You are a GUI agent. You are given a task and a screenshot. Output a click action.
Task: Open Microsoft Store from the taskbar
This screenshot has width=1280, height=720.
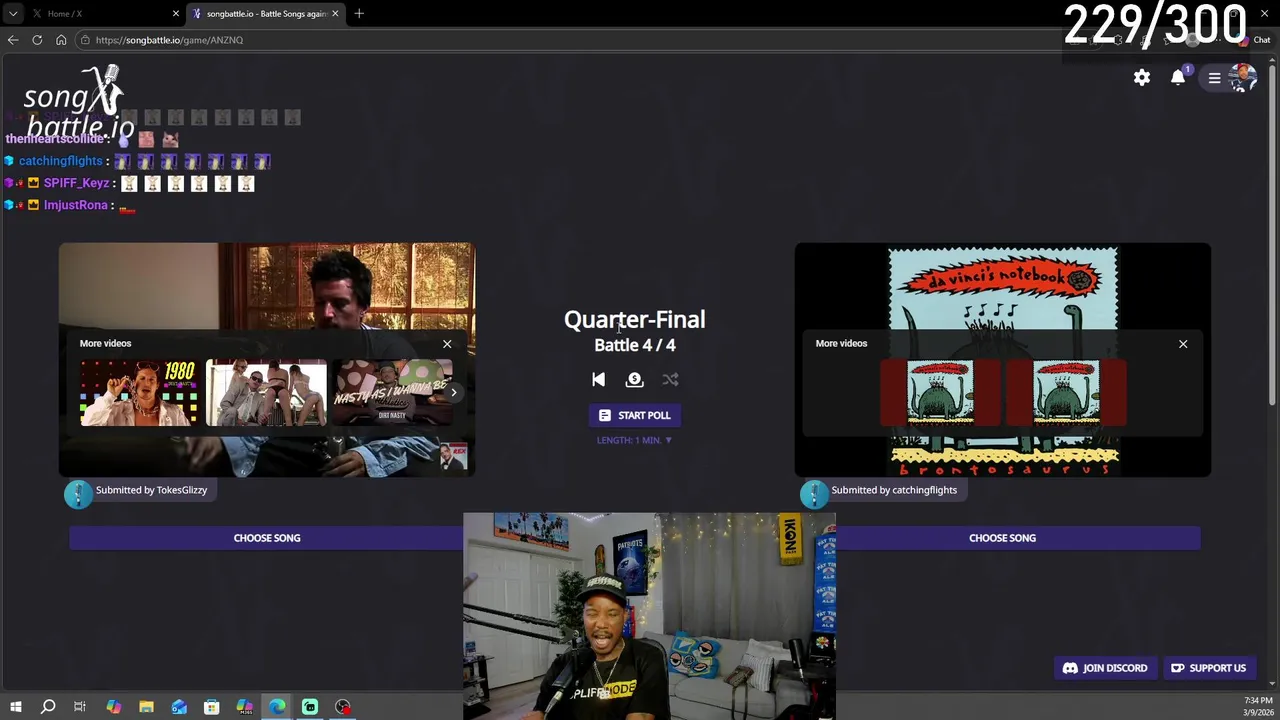coord(211,707)
